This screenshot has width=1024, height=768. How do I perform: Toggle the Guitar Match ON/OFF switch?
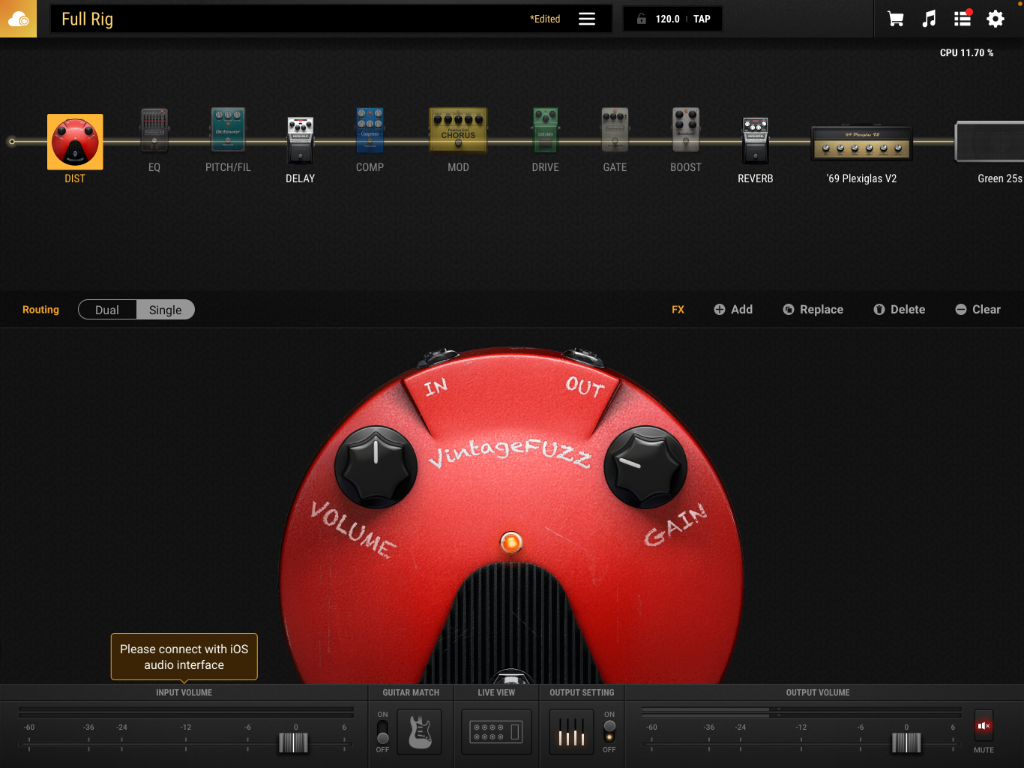383,732
